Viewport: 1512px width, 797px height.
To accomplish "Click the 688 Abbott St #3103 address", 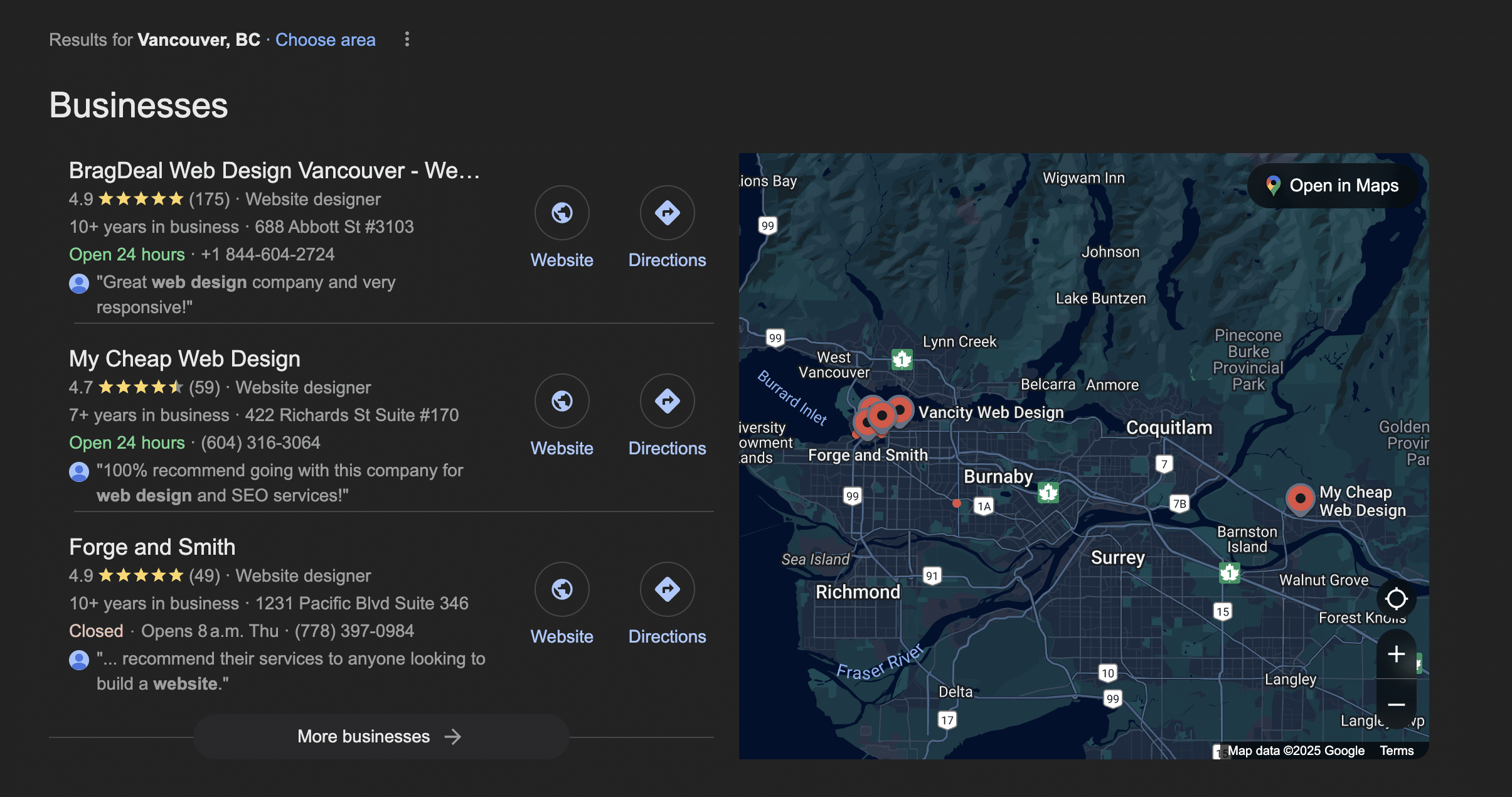I will (x=334, y=227).
